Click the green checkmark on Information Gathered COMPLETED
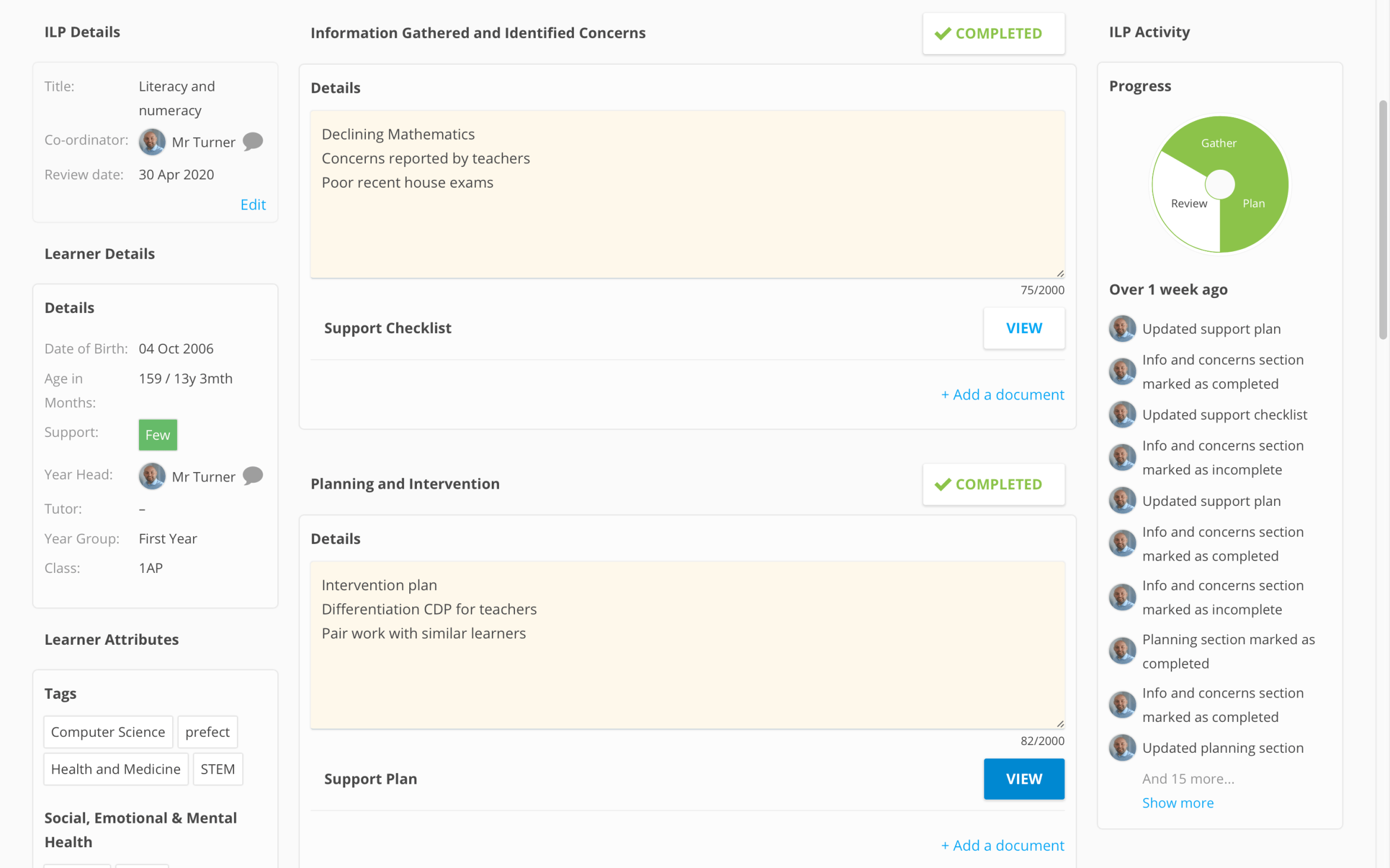The height and width of the screenshot is (868, 1390). tap(942, 34)
